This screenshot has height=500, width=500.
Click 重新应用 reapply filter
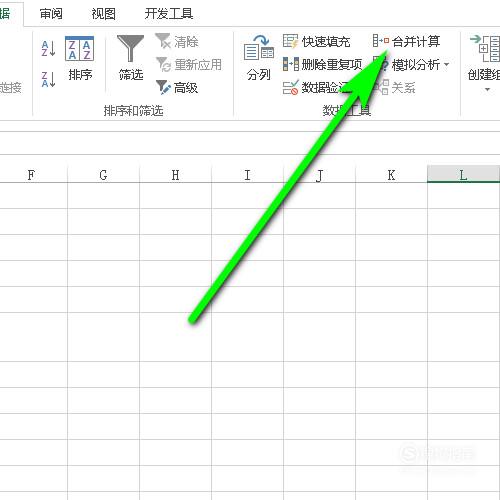coord(189,64)
